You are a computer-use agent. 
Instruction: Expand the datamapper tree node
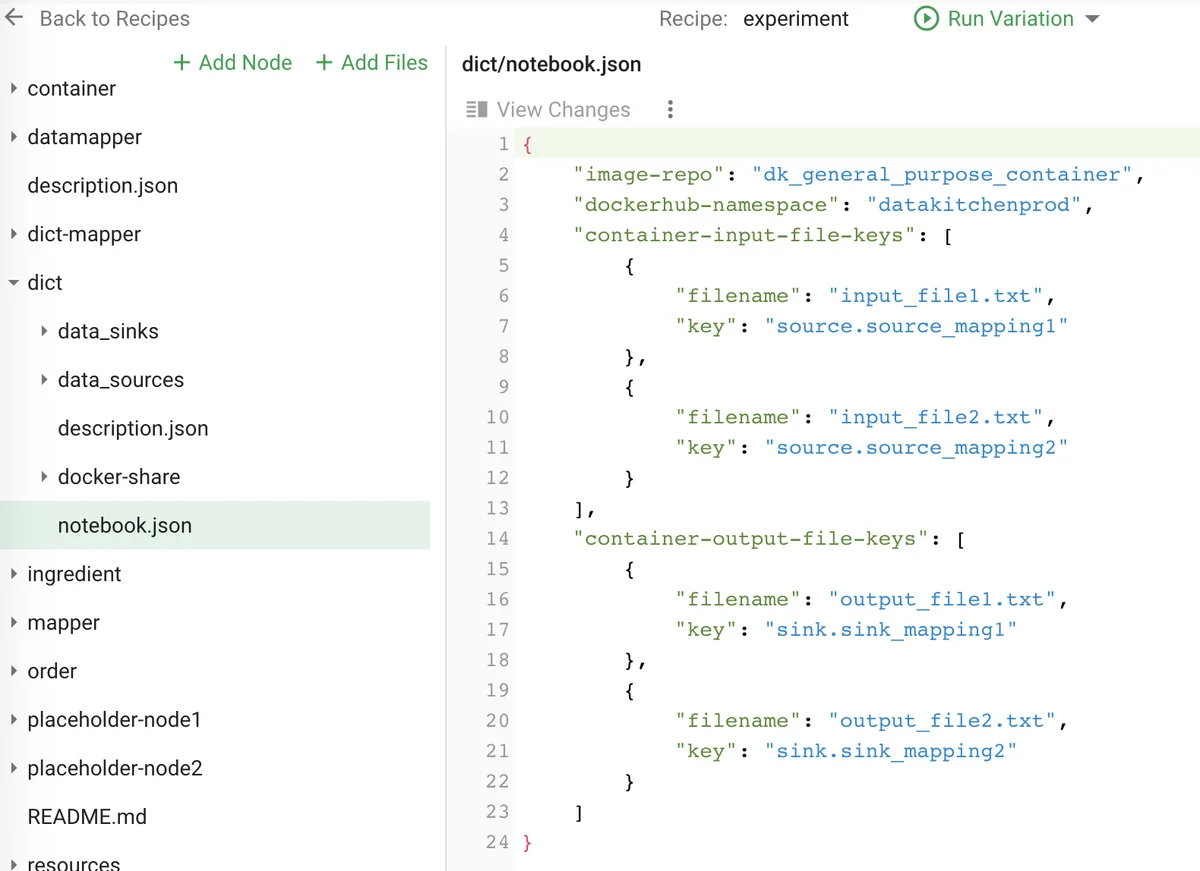[14, 137]
